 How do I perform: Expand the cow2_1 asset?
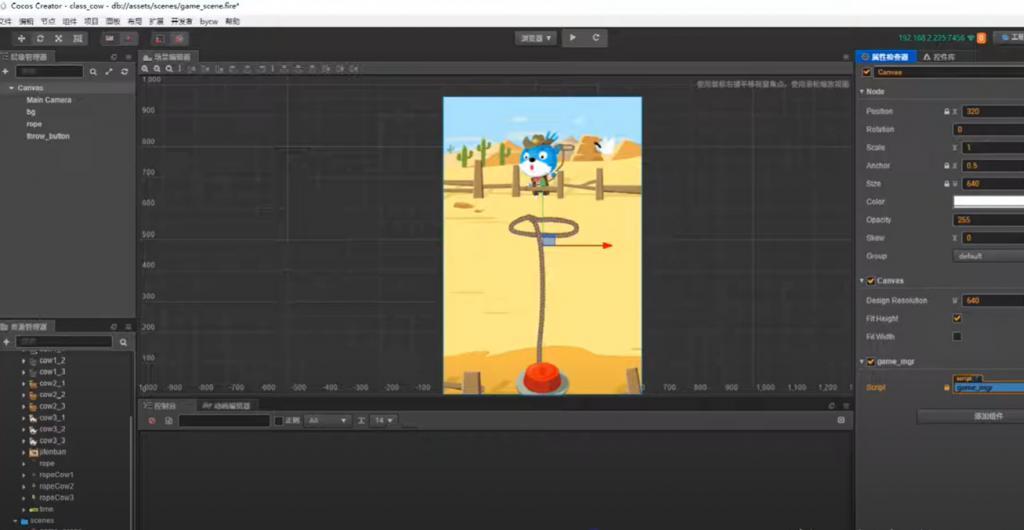[x=24, y=383]
